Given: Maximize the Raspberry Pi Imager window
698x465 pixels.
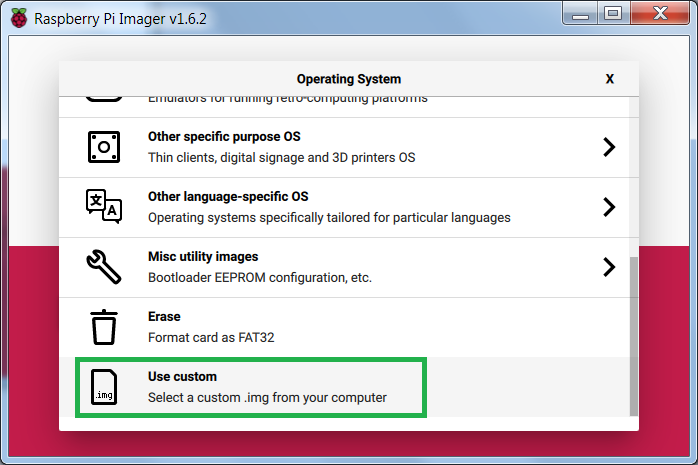Looking at the screenshot, I should (613, 13).
